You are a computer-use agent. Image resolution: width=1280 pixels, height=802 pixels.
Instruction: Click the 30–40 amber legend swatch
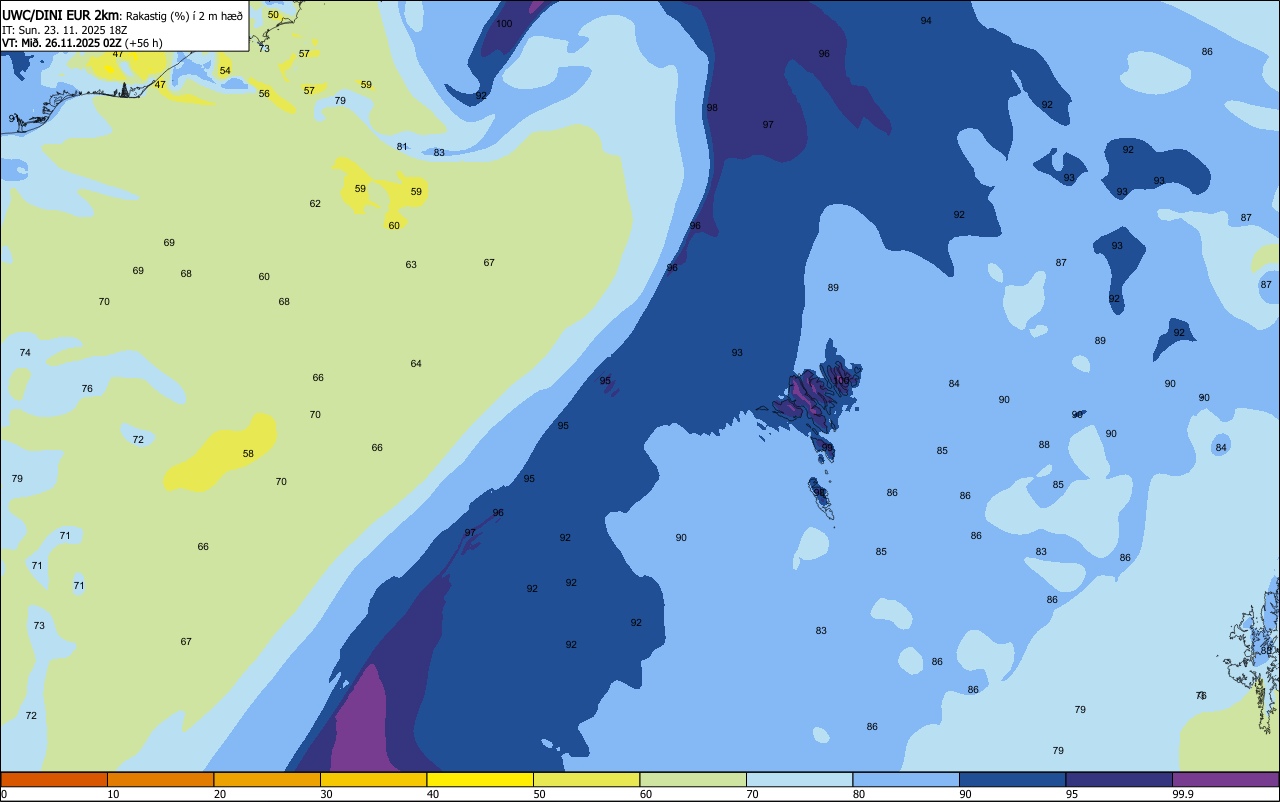[x=373, y=779]
